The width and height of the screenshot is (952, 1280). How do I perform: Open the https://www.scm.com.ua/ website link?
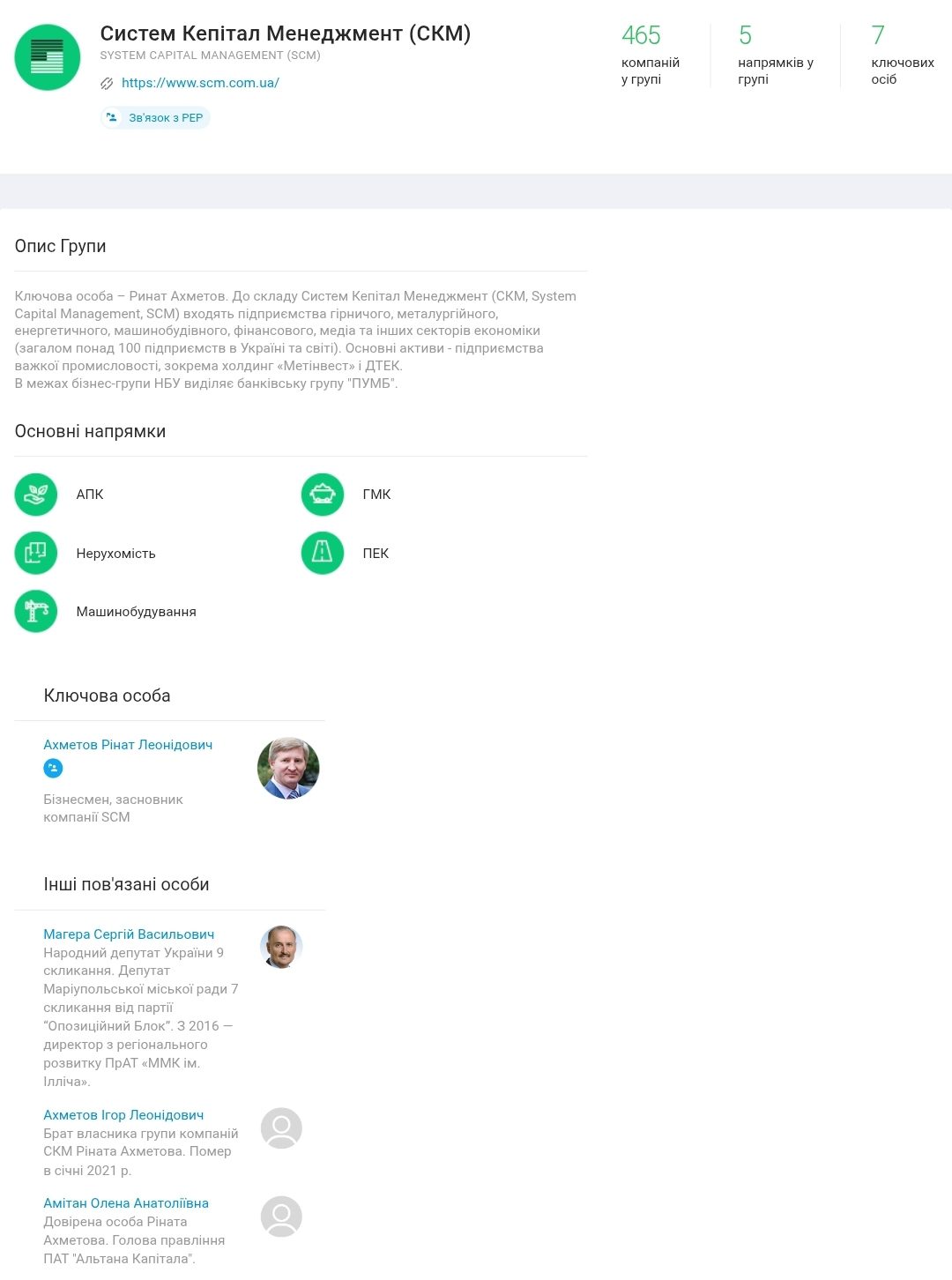pyautogui.click(x=200, y=83)
